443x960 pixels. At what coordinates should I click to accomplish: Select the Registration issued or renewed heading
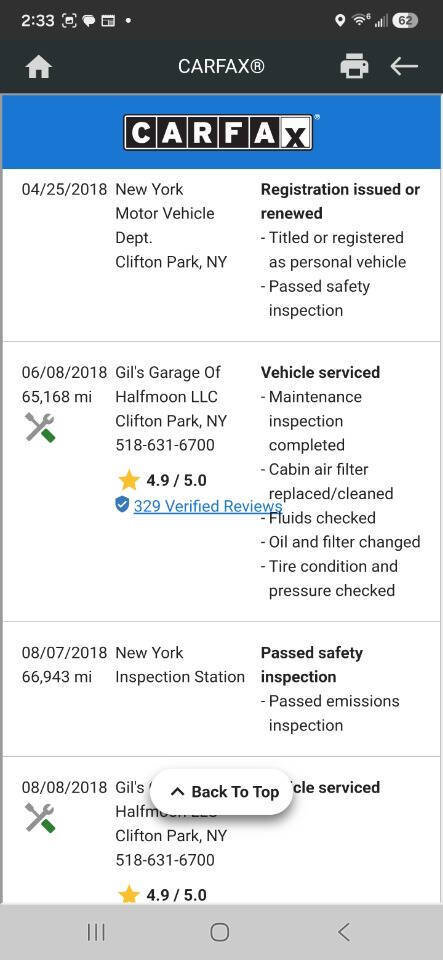[x=340, y=201]
